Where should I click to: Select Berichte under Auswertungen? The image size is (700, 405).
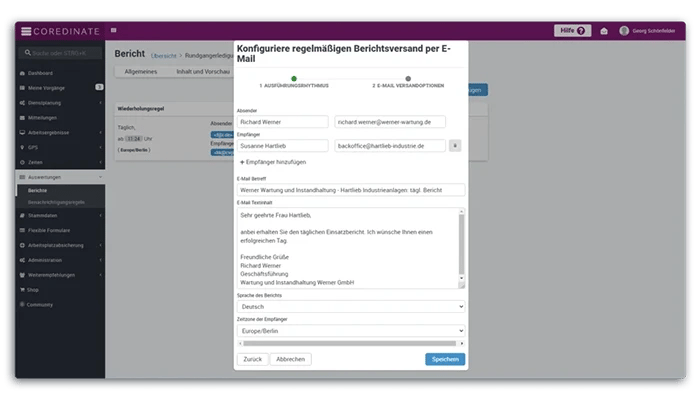pos(37,189)
